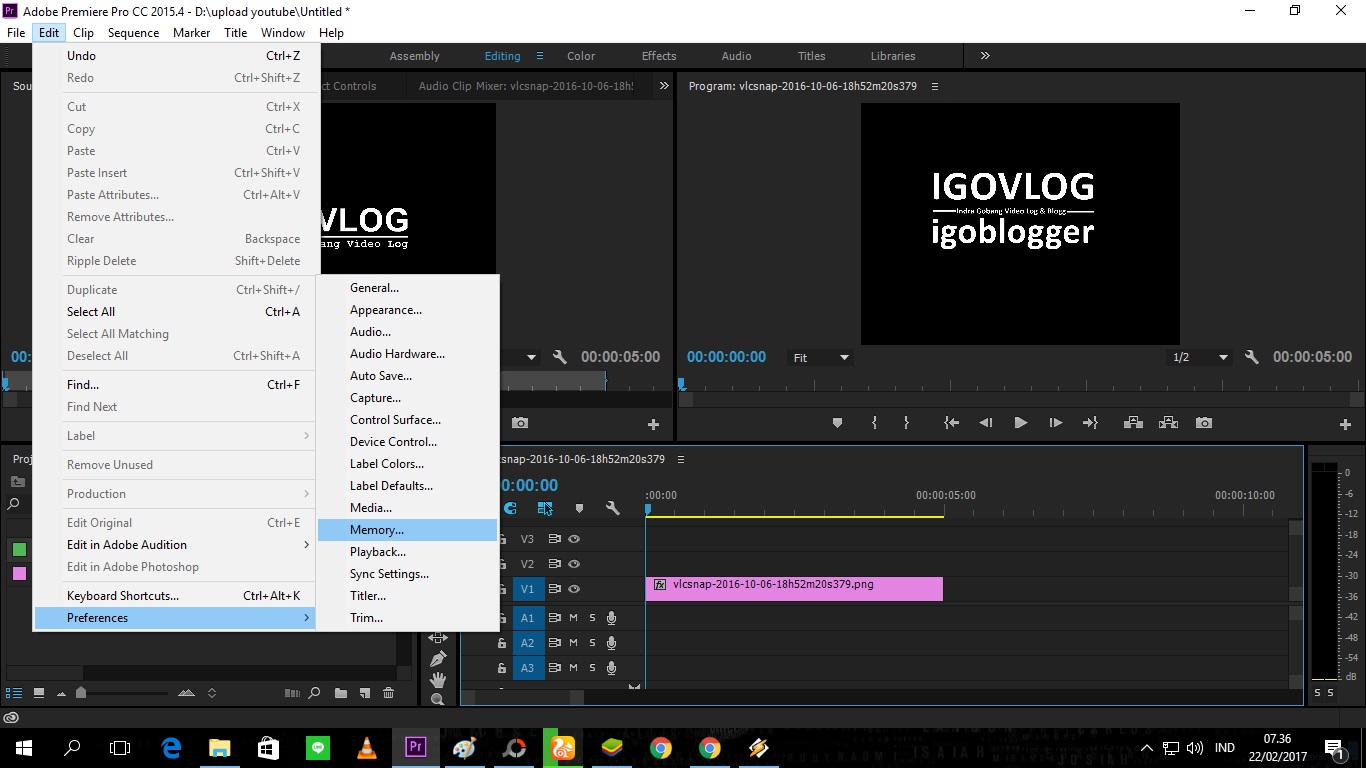Switch to Titles workspace

click(x=812, y=56)
